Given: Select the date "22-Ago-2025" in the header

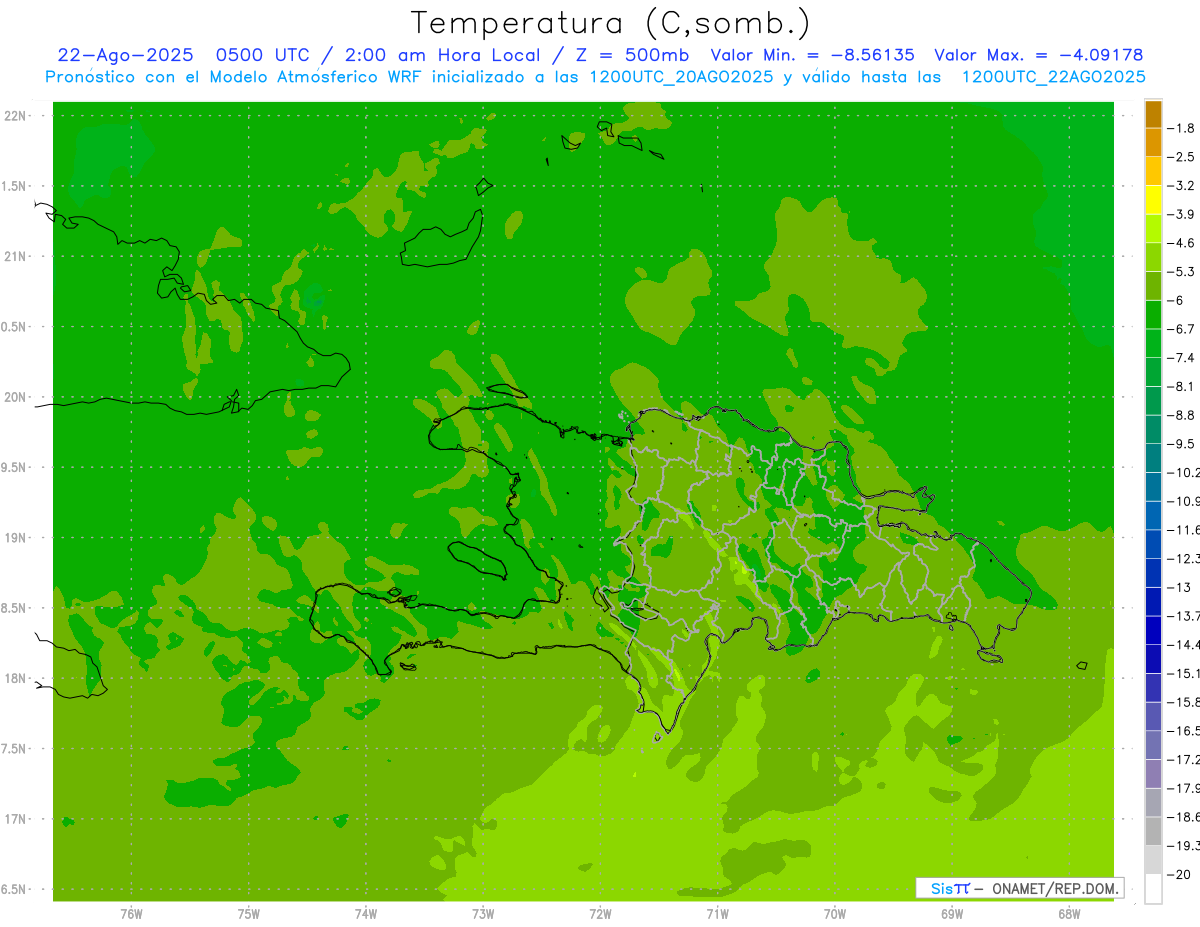Looking at the screenshot, I should click(x=125, y=55).
